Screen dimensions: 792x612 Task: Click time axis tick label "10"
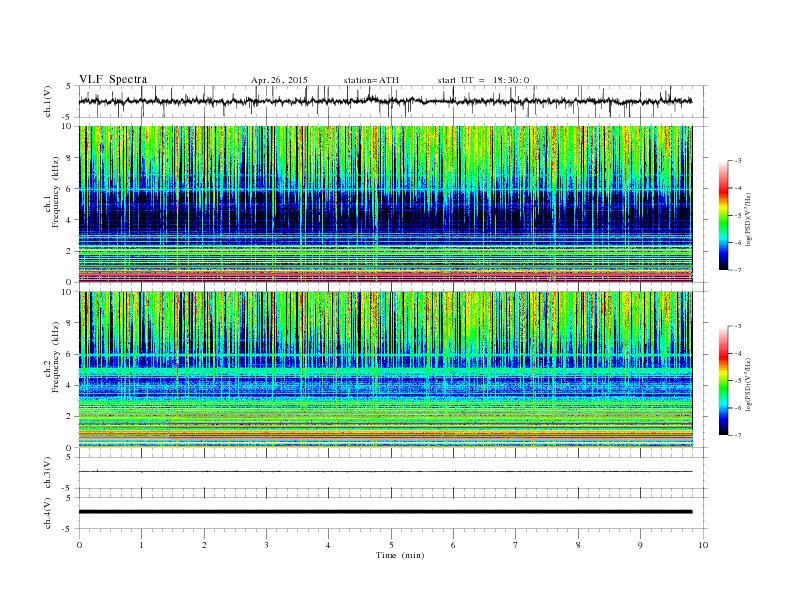tap(703, 545)
